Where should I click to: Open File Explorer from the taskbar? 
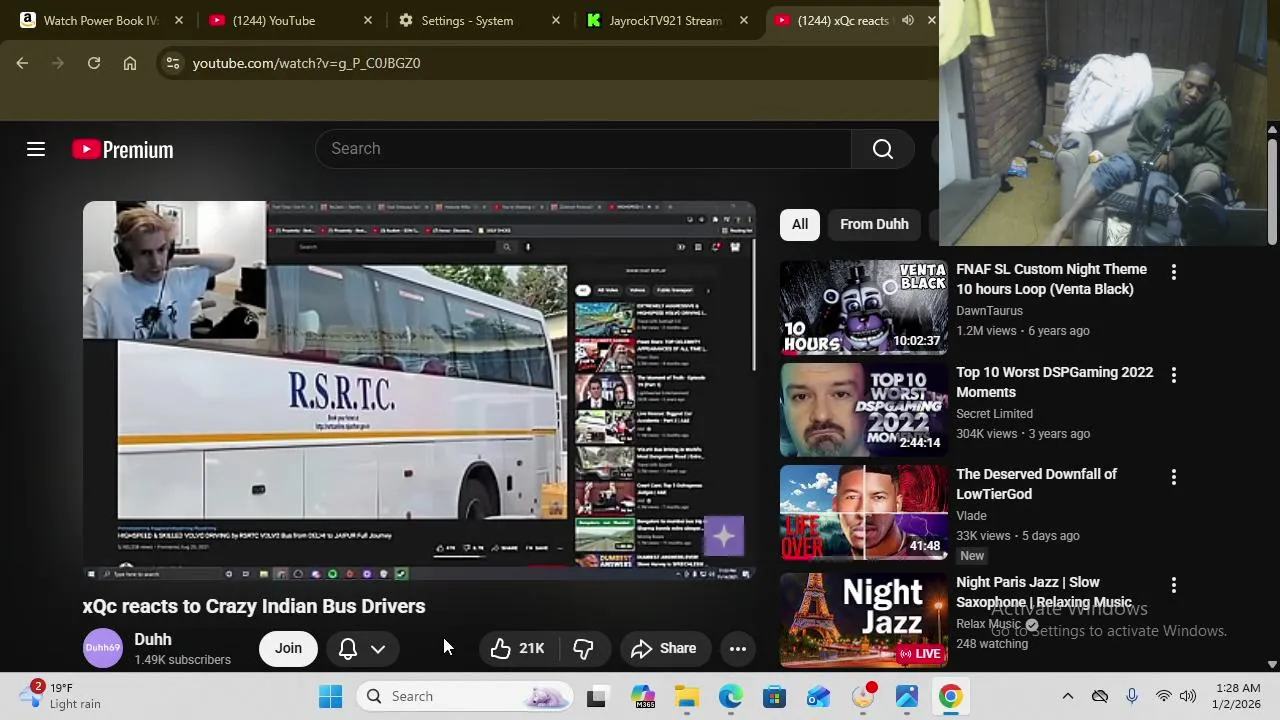pyautogui.click(x=687, y=696)
